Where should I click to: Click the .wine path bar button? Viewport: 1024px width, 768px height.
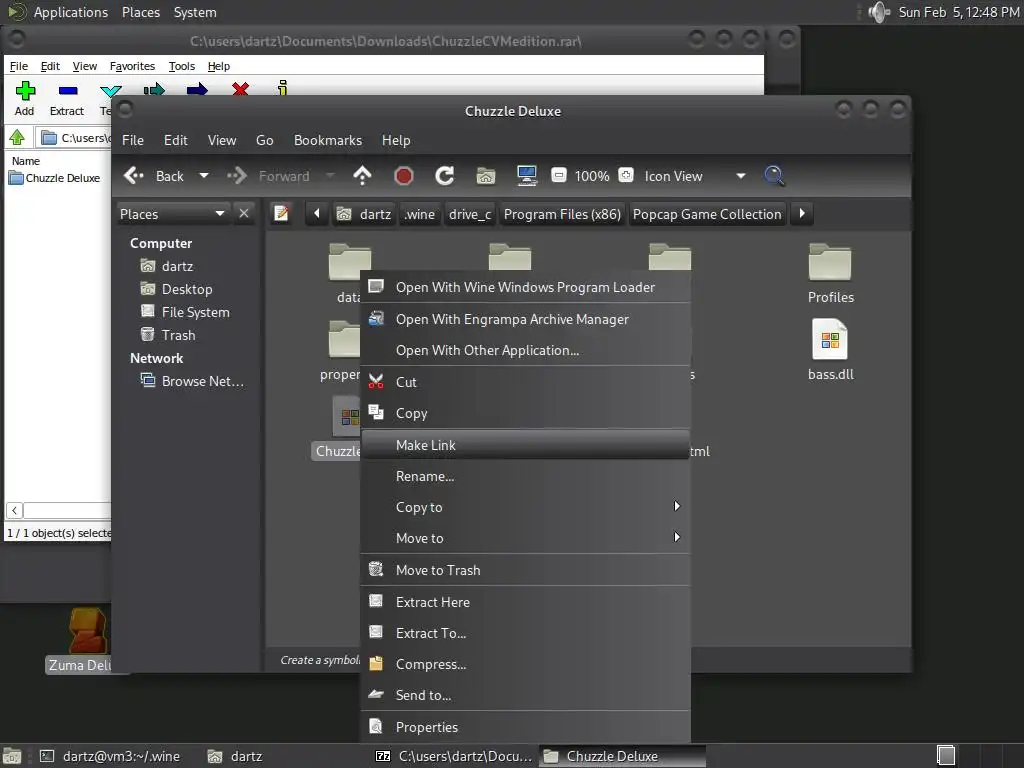(x=420, y=214)
